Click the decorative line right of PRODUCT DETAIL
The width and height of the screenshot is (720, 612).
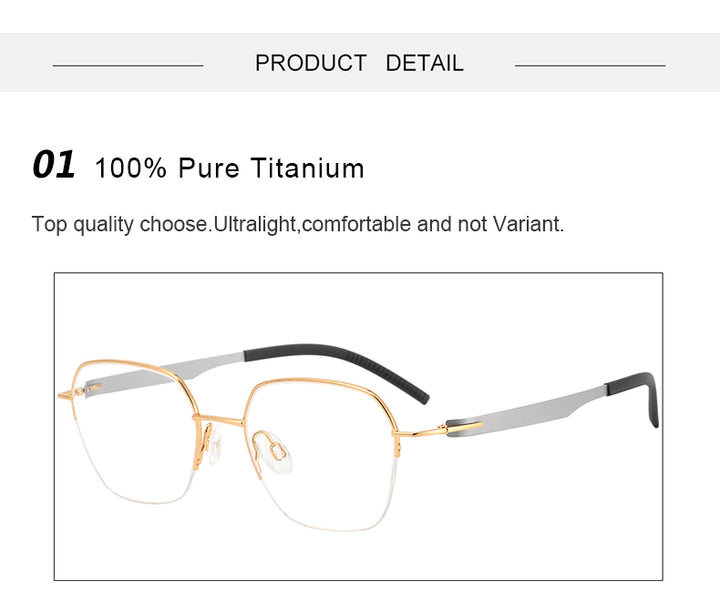click(590, 66)
